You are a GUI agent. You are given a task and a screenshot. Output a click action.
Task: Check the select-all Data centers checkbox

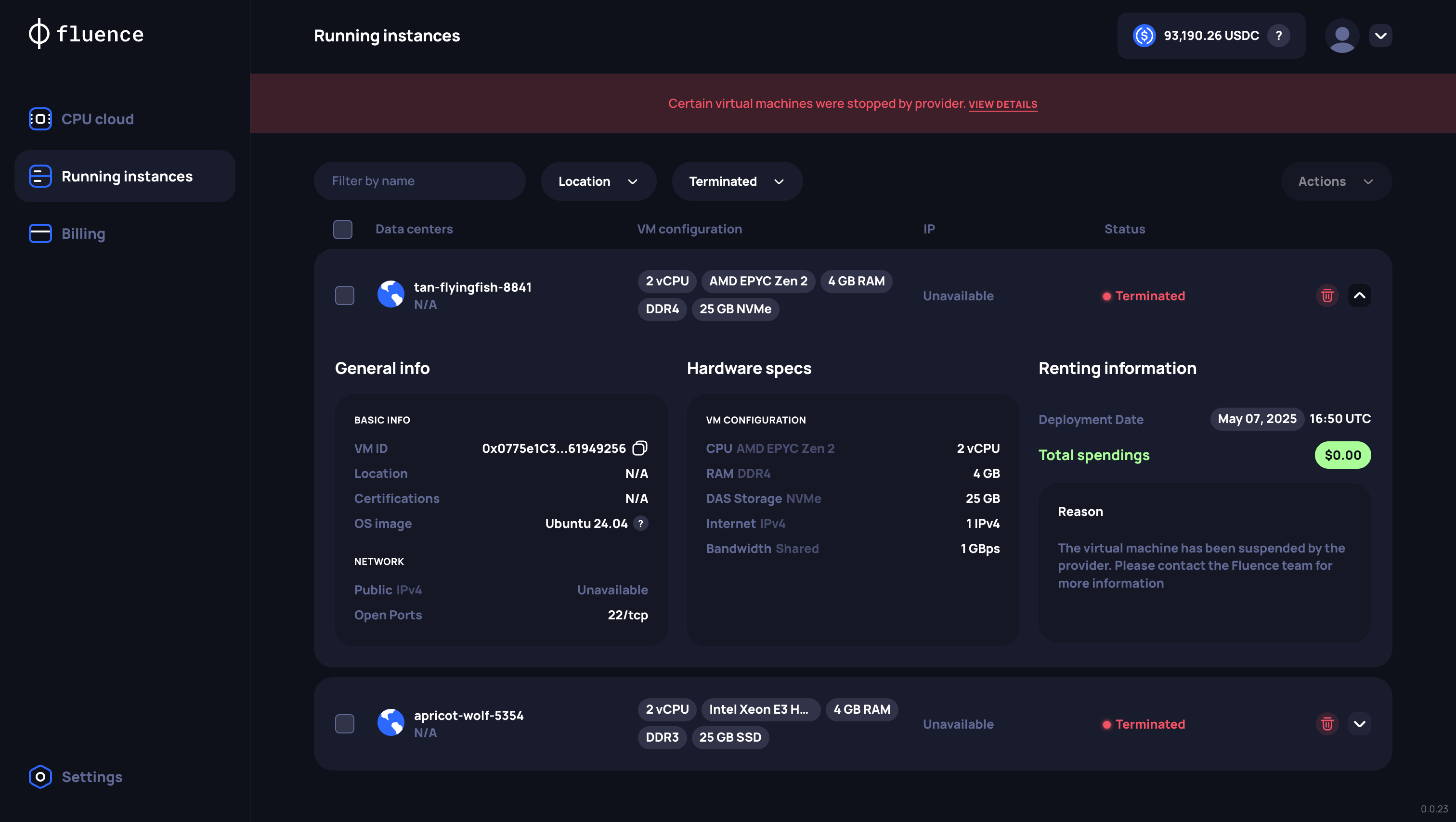point(342,230)
